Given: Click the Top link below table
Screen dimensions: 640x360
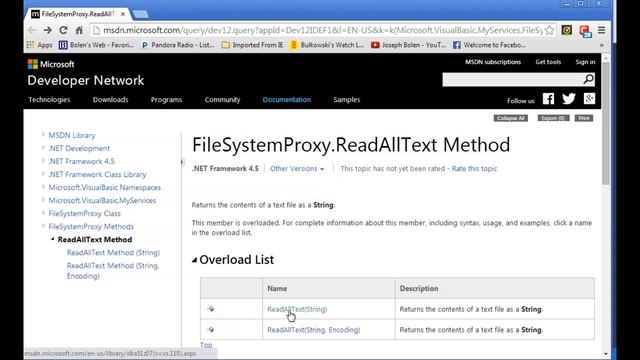Looking at the screenshot, I should coord(206,345).
